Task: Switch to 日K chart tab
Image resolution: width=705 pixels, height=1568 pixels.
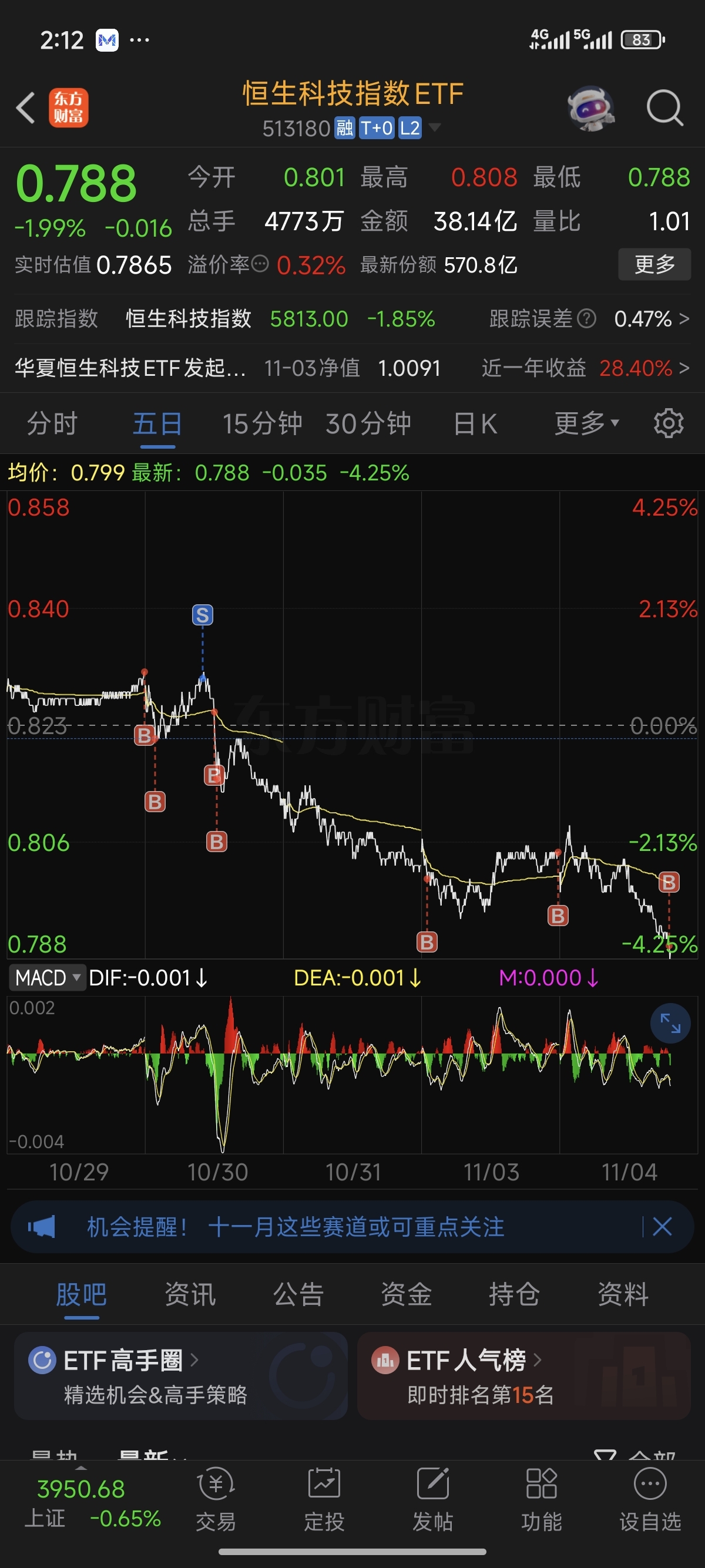Action: click(475, 423)
